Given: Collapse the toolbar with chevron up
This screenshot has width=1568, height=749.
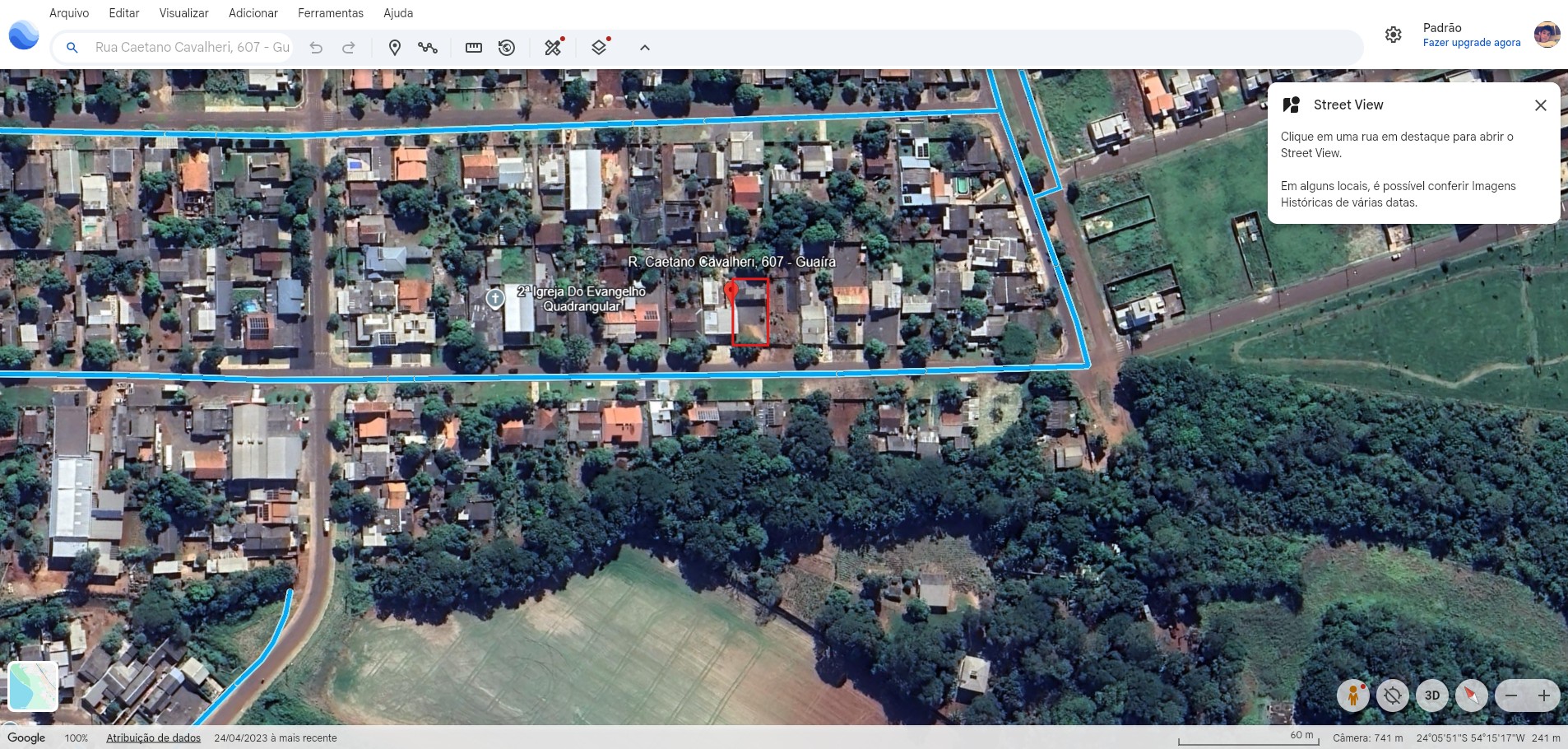Looking at the screenshot, I should click(x=645, y=48).
